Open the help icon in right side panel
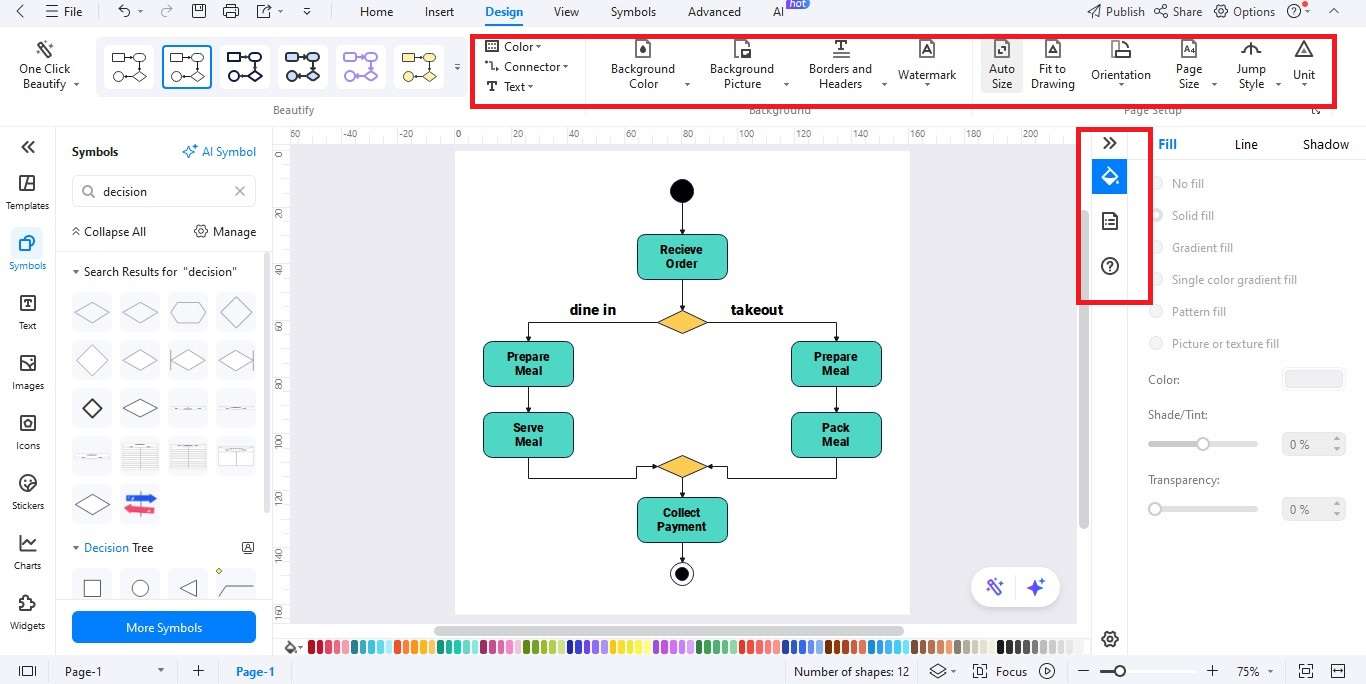Screen dimensions: 1366x684 [x=1109, y=266]
